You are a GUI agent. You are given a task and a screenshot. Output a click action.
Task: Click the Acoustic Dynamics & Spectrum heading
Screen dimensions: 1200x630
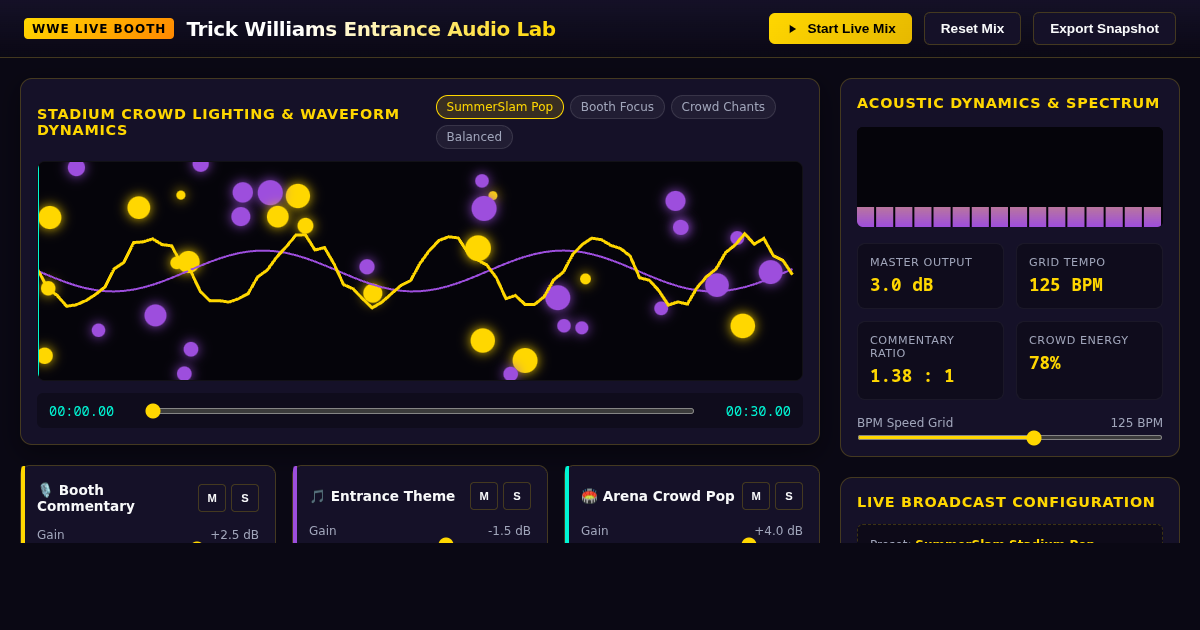(1008, 103)
